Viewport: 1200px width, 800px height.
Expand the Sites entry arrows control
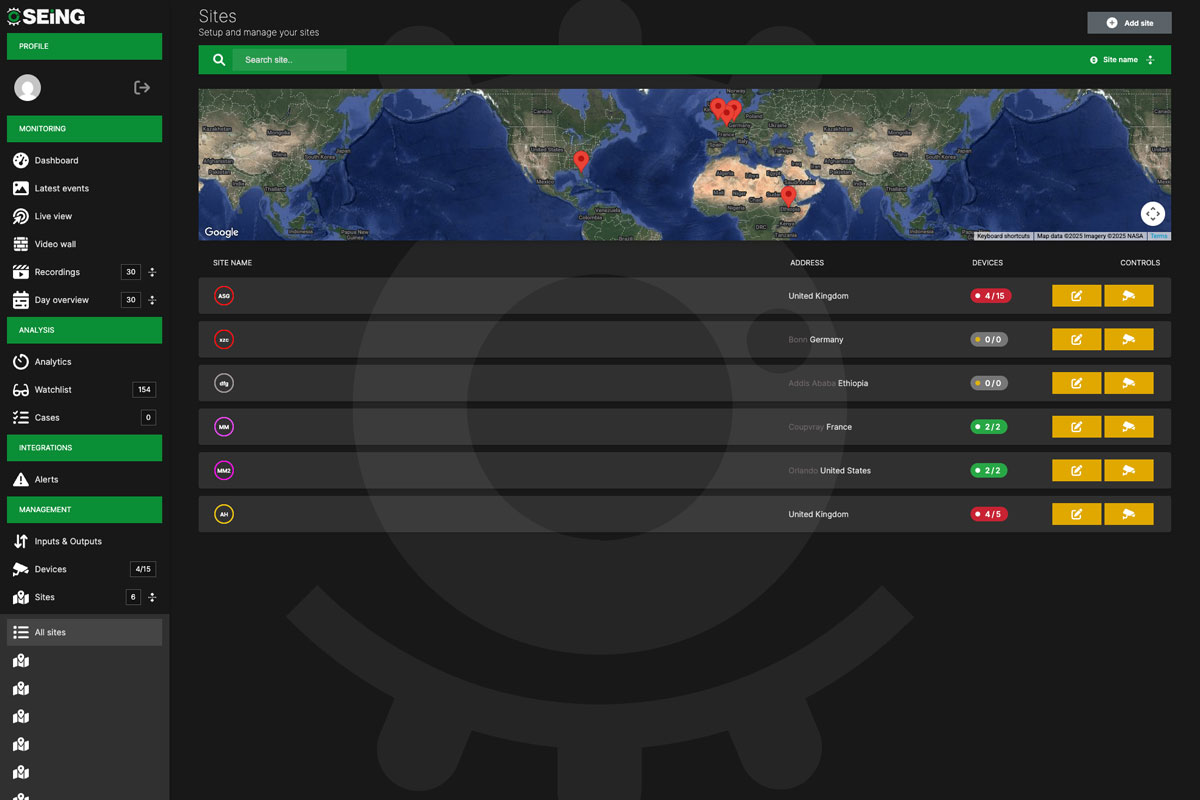152,597
